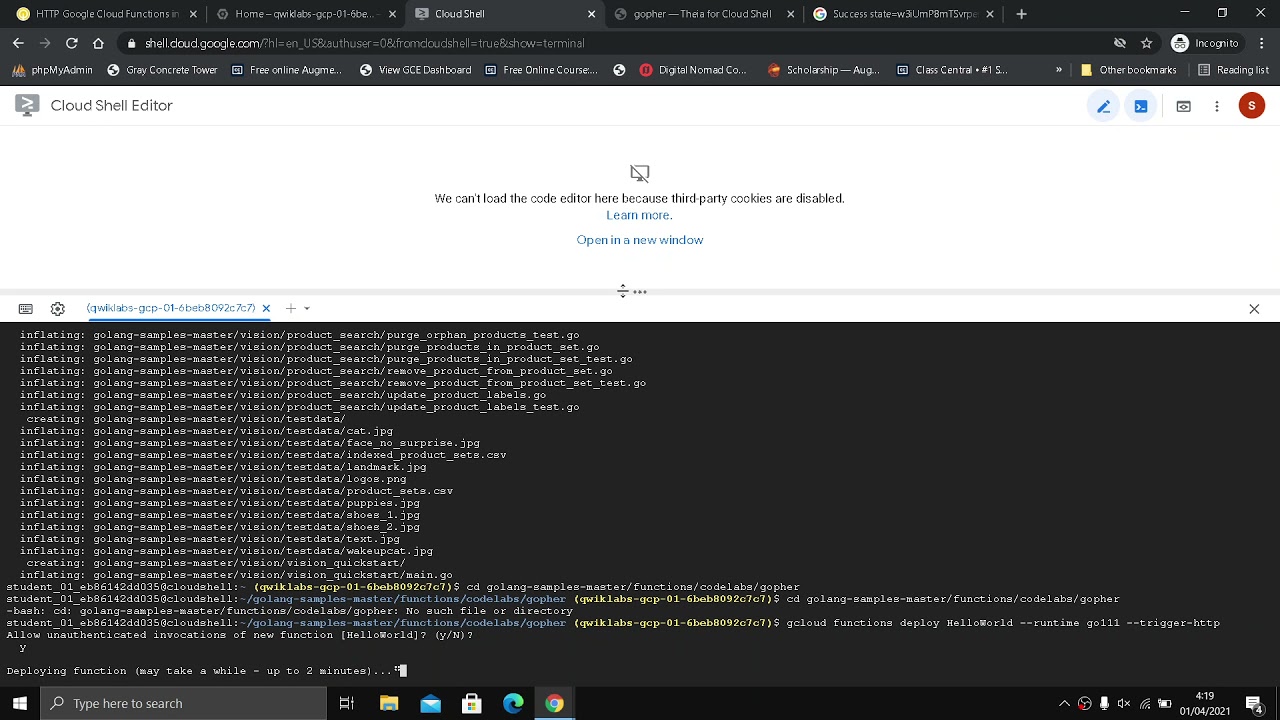Click the Cloud Shell Editor logo icon

28,105
